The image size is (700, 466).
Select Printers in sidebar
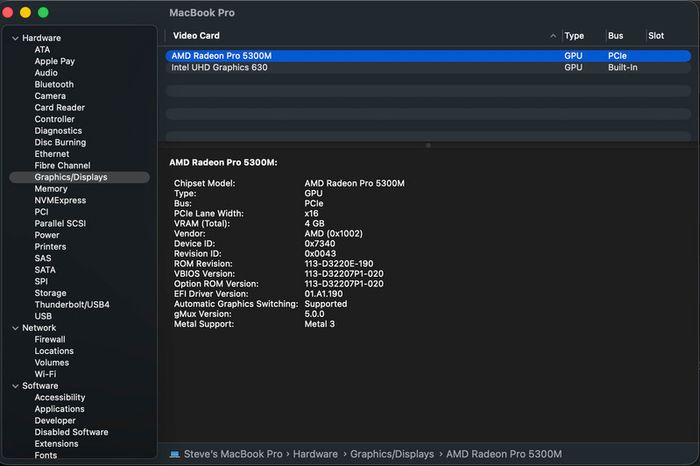point(50,247)
